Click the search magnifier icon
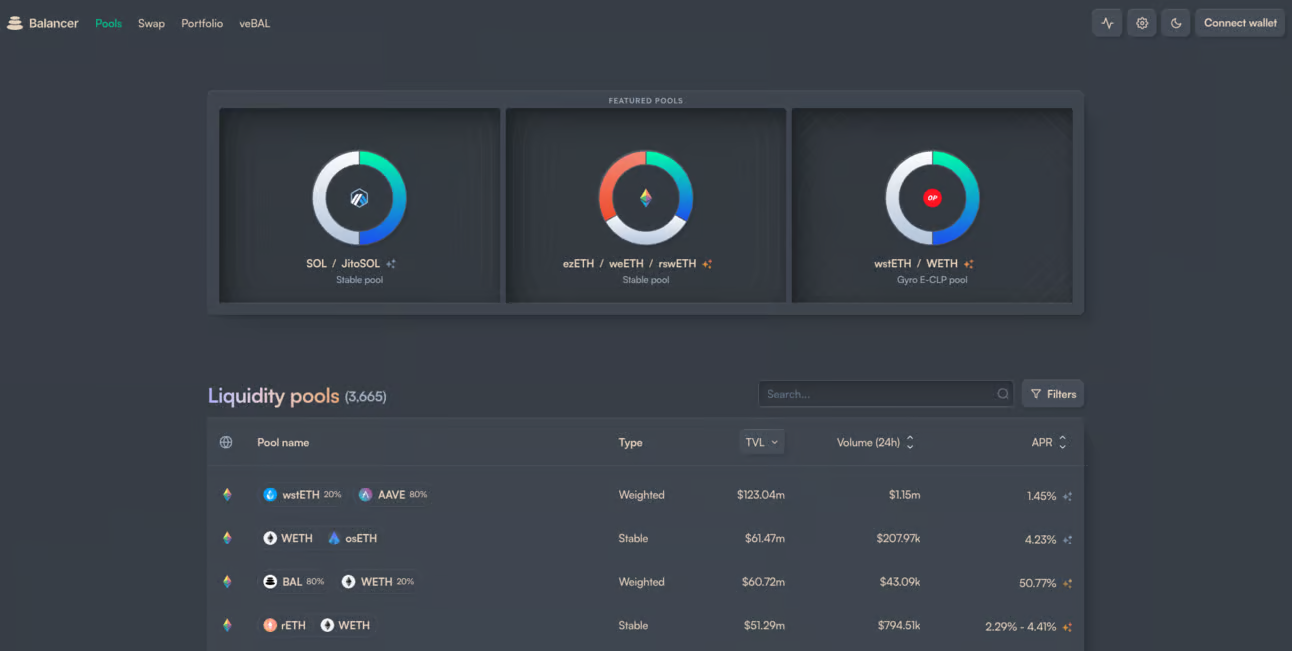Viewport: 1292px width, 651px height. (1003, 394)
